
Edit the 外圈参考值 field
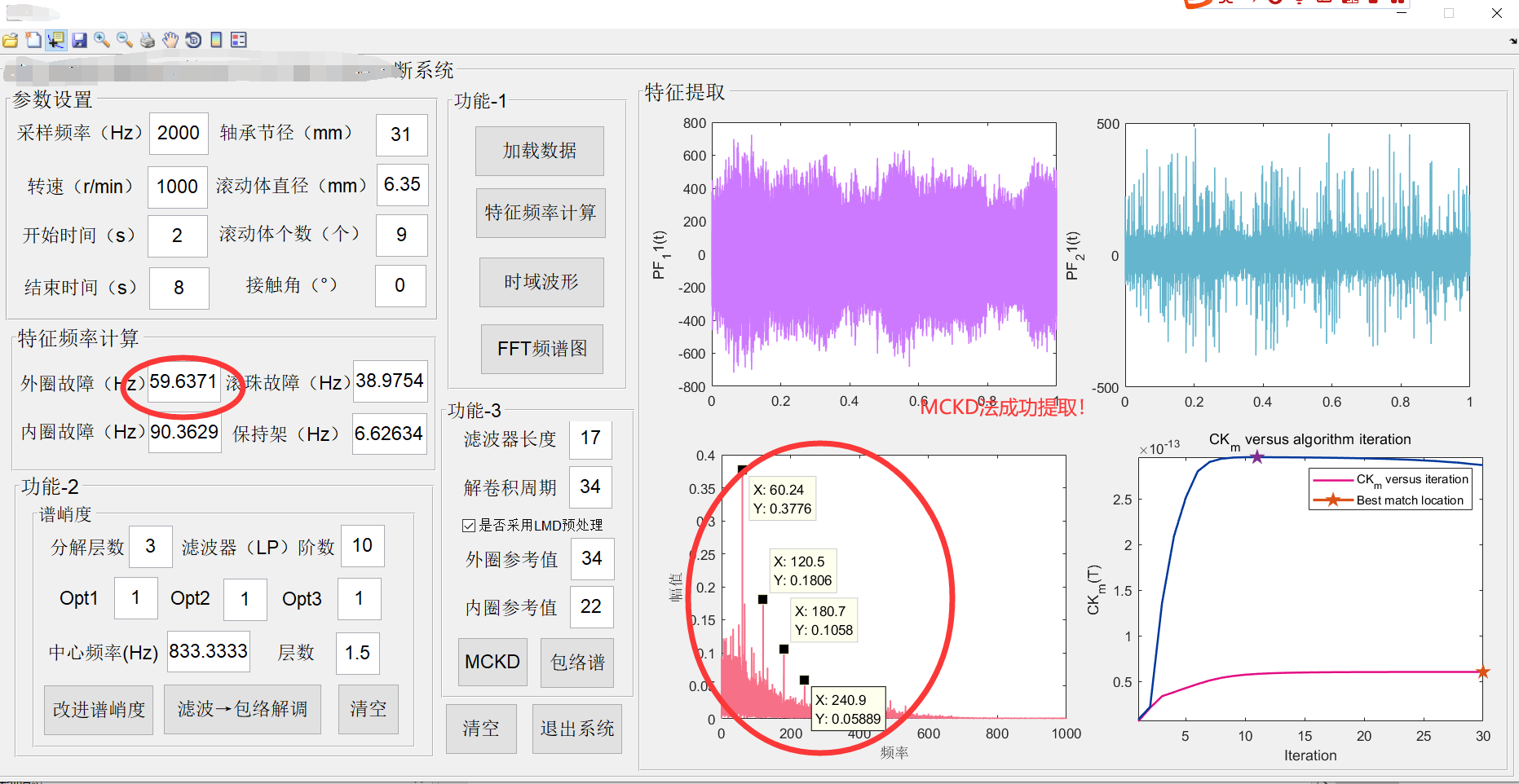[592, 559]
